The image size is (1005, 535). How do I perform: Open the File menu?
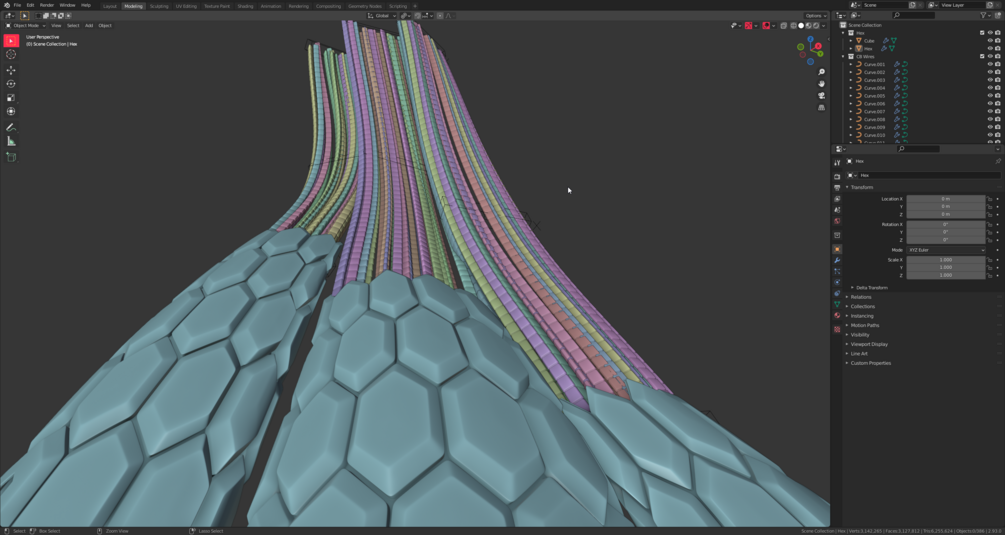pyautogui.click(x=17, y=5)
